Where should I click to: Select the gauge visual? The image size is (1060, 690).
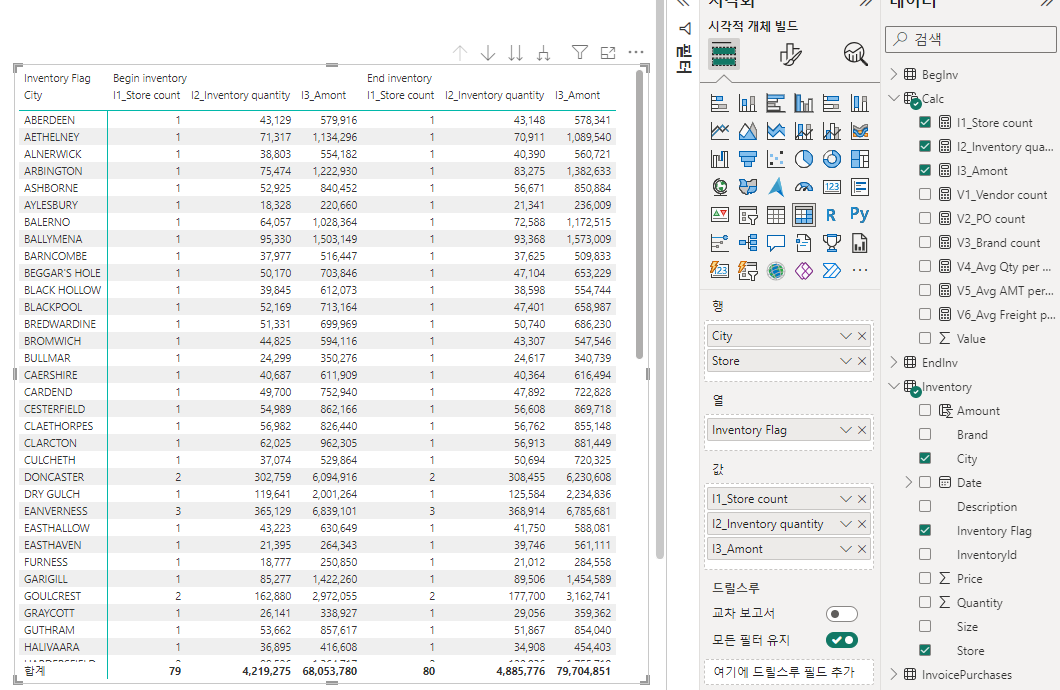click(x=804, y=187)
